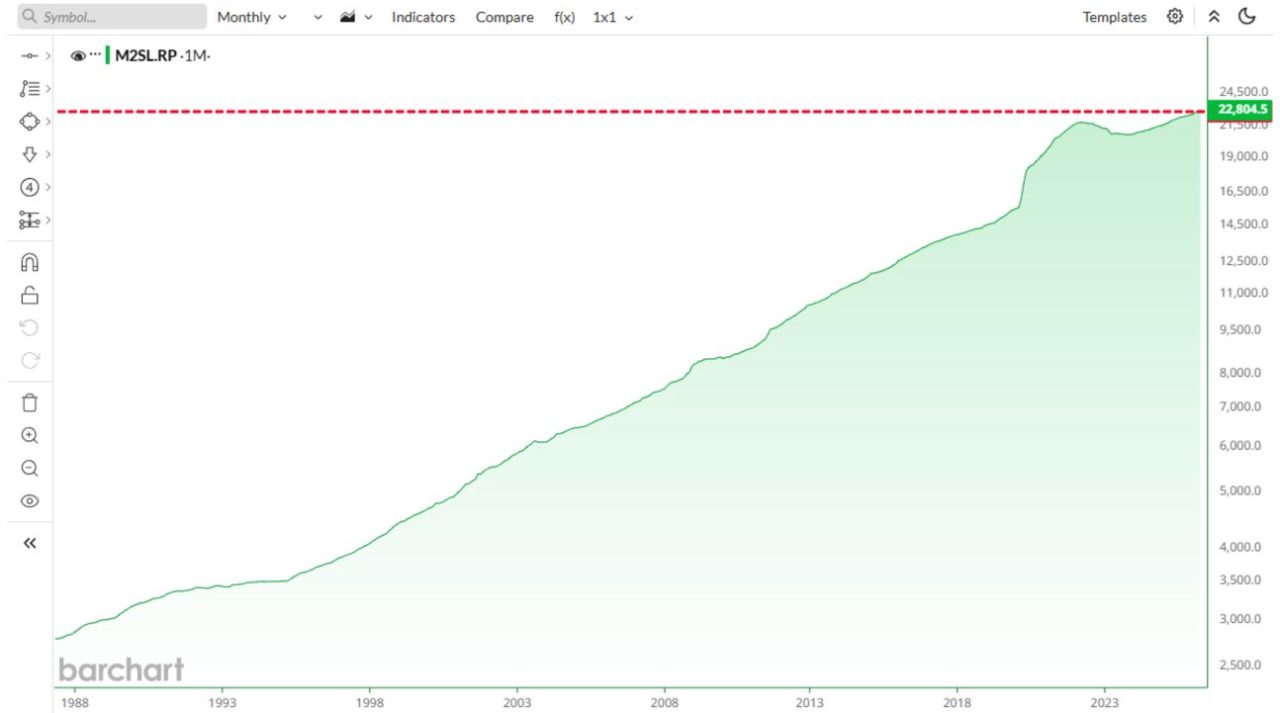Select the arrow marker tool icon
This screenshot has height=713, width=1280.
[29, 154]
